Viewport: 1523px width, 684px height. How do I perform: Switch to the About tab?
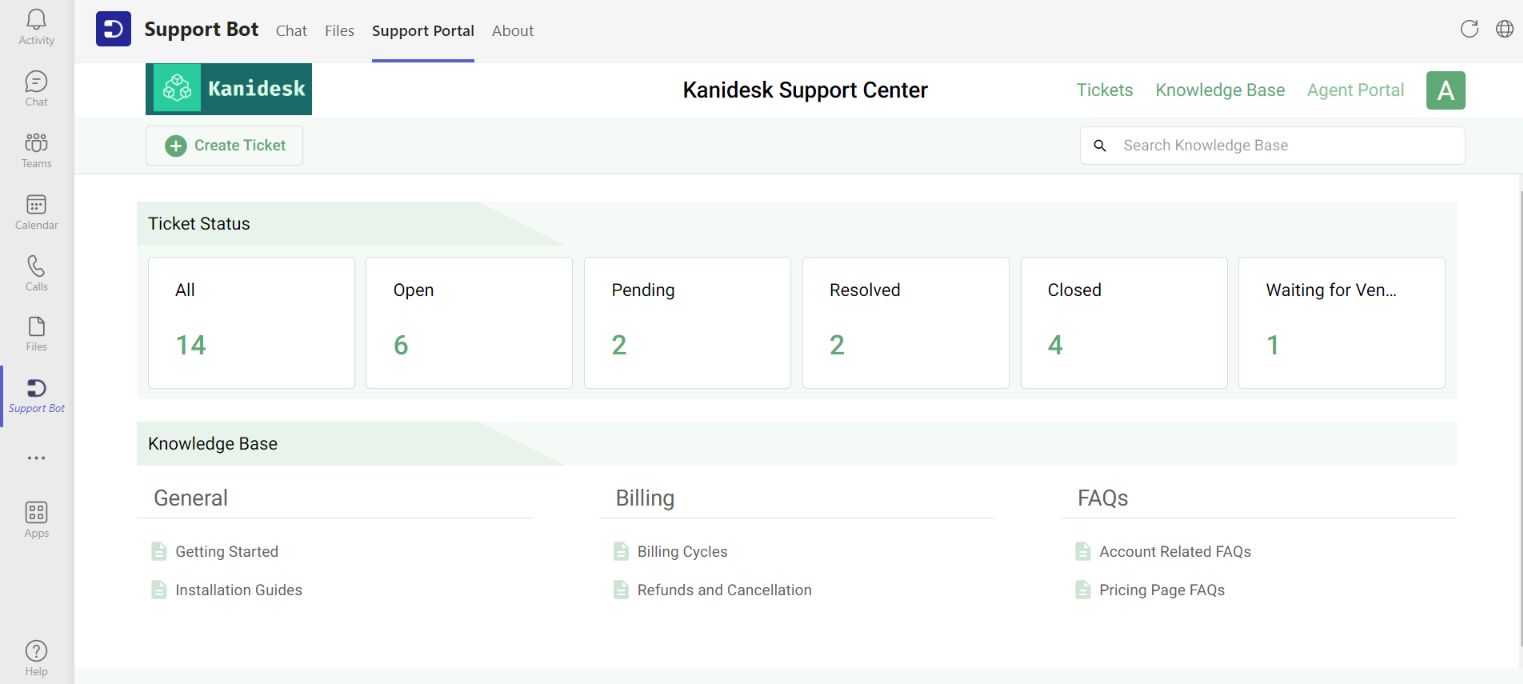[x=513, y=31]
